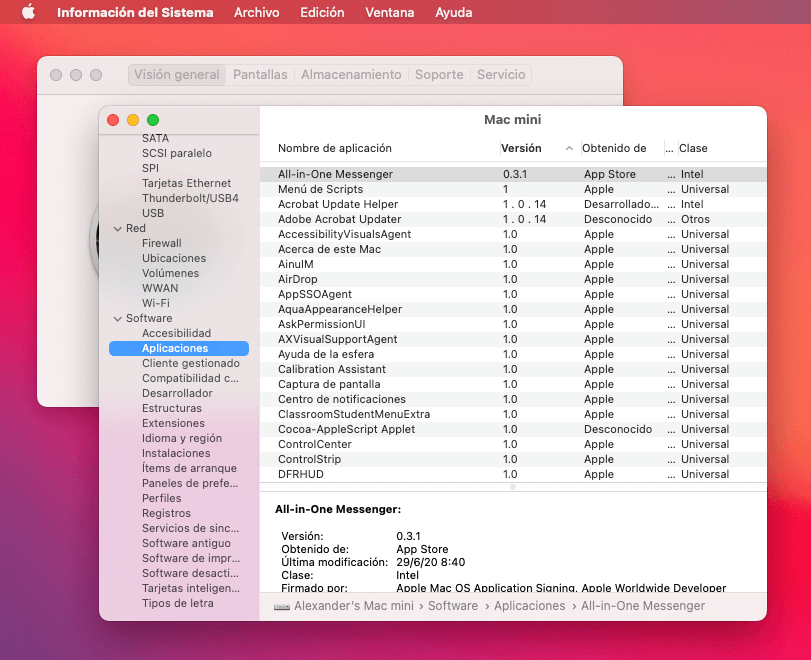Select the Adobe Acrobat Updater row
The height and width of the screenshot is (660, 811).
(513, 219)
